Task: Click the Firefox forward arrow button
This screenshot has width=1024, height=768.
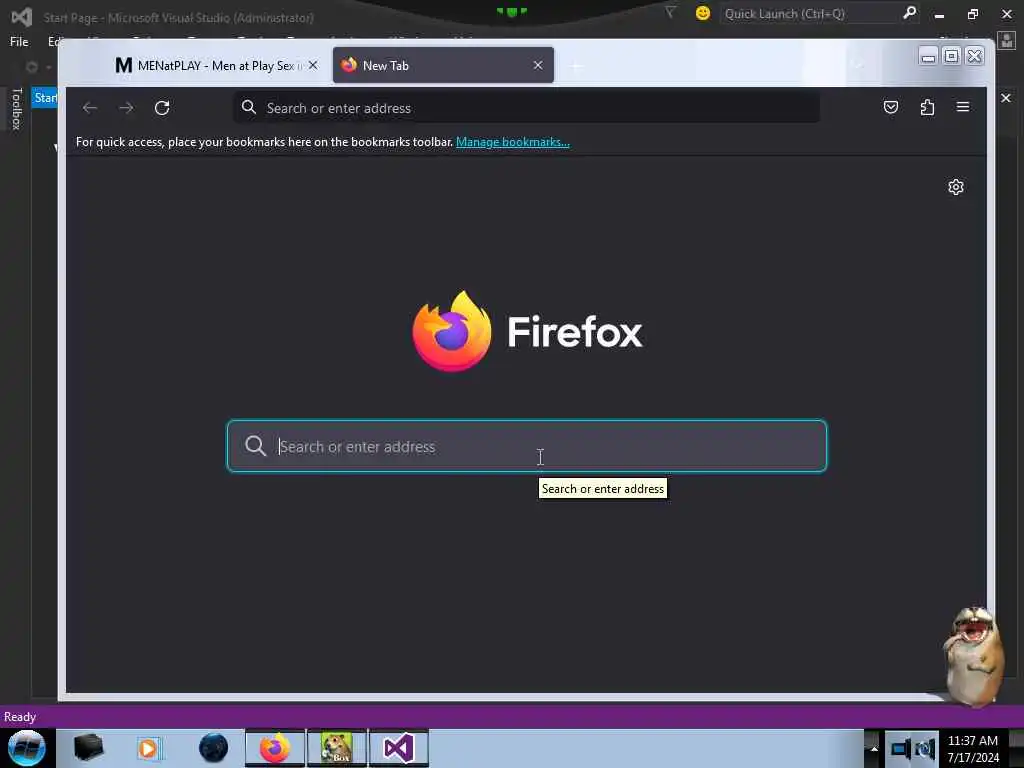Action: [x=126, y=108]
